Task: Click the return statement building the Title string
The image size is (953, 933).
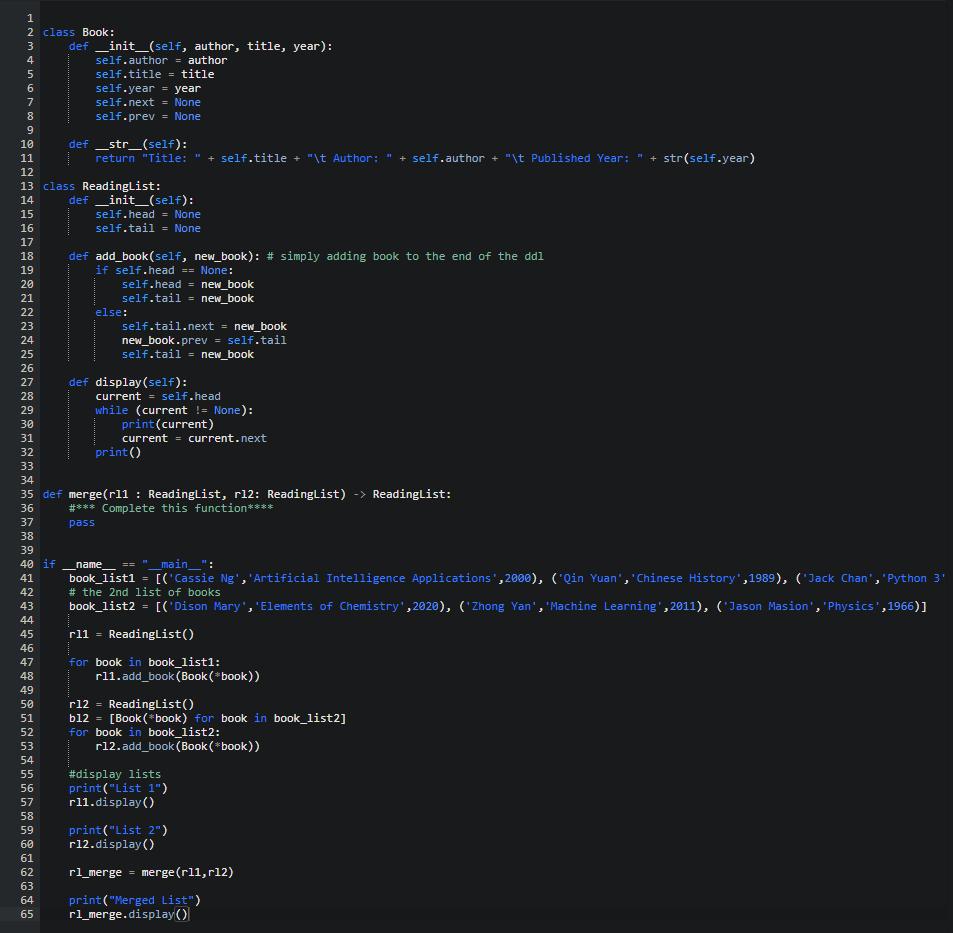Action: 425,158
